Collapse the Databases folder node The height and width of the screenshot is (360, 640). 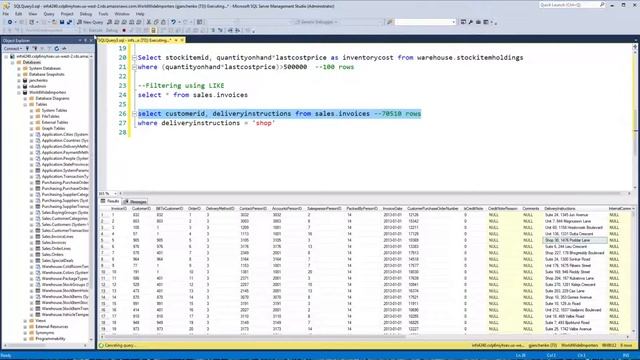(x=13, y=62)
